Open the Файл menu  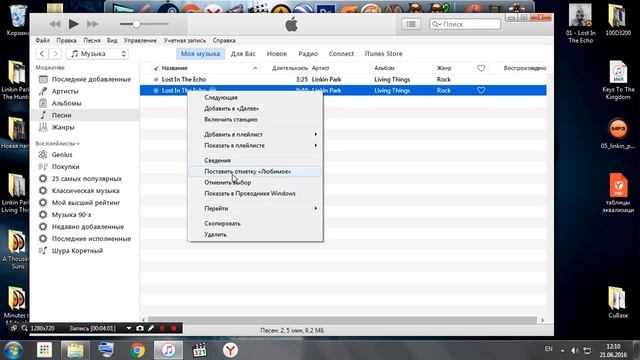(x=42, y=40)
